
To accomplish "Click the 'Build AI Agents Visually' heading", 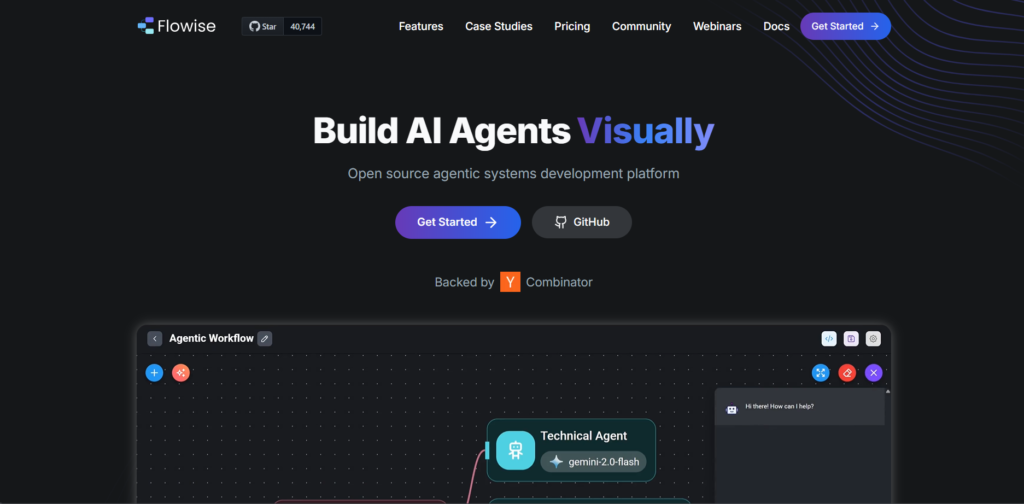I will 513,131.
